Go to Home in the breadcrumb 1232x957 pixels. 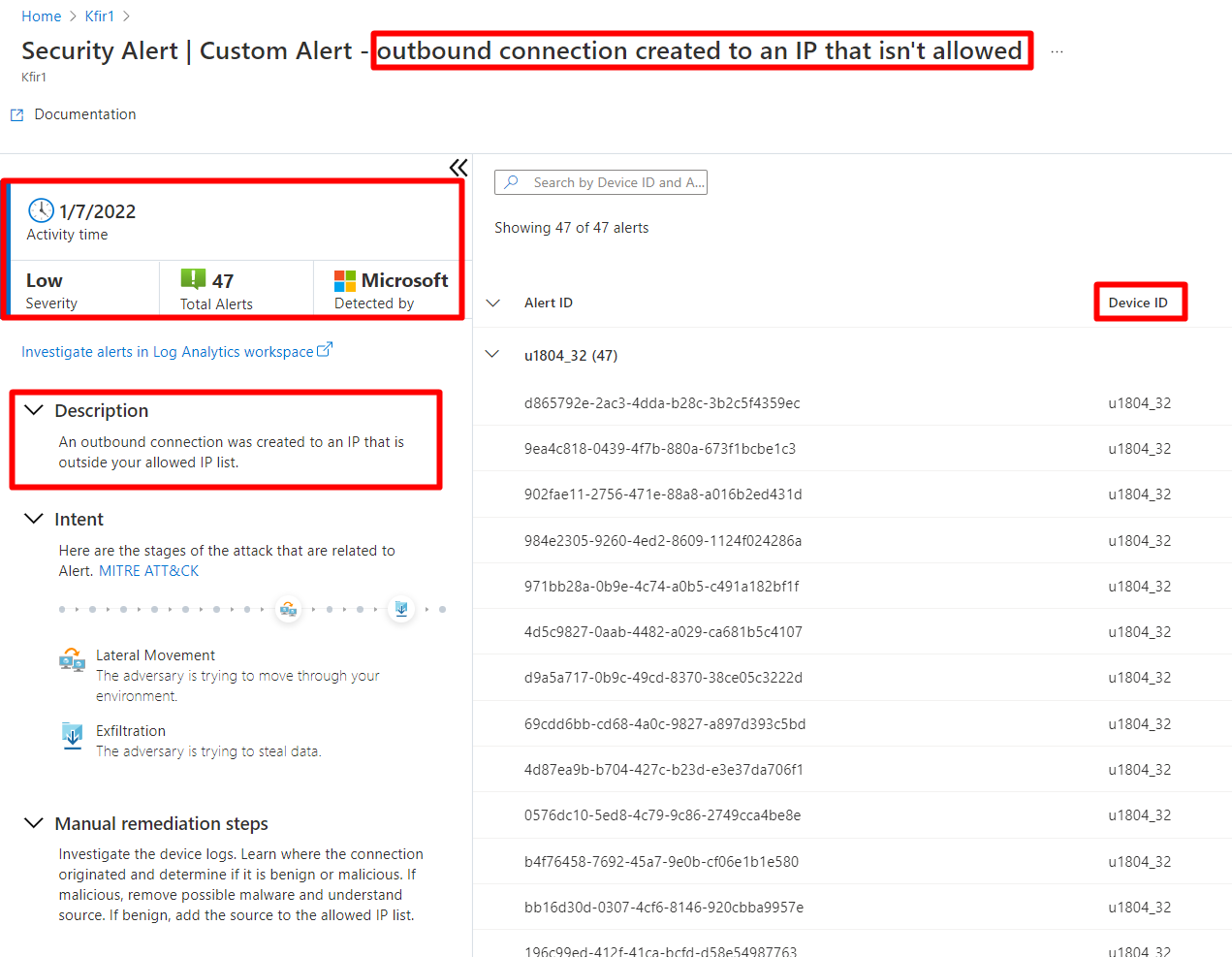click(42, 16)
